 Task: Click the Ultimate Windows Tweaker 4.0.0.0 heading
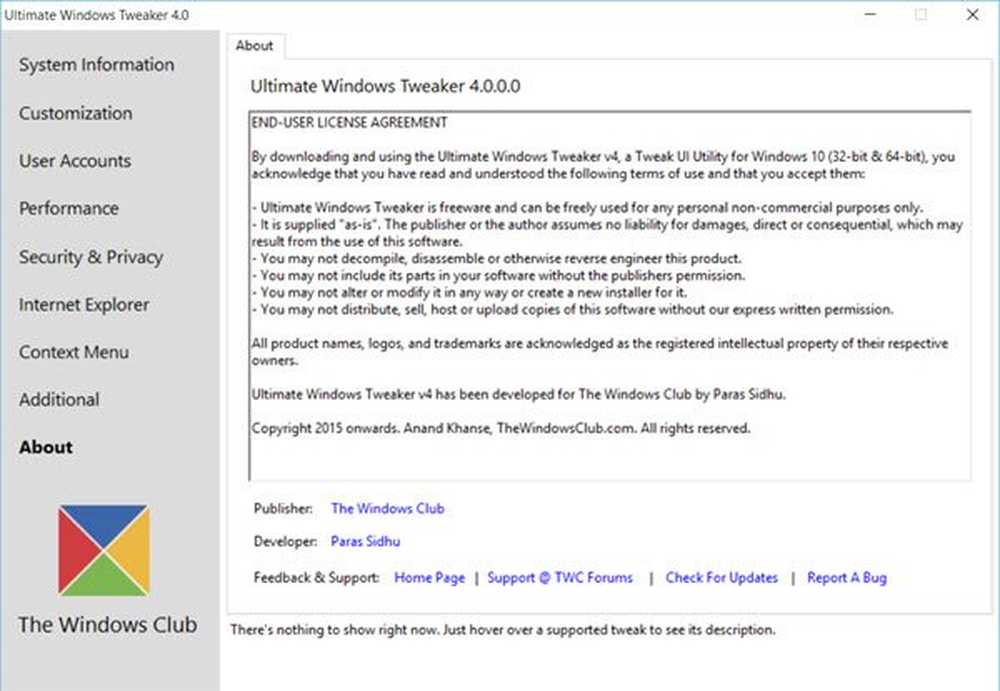tap(385, 86)
